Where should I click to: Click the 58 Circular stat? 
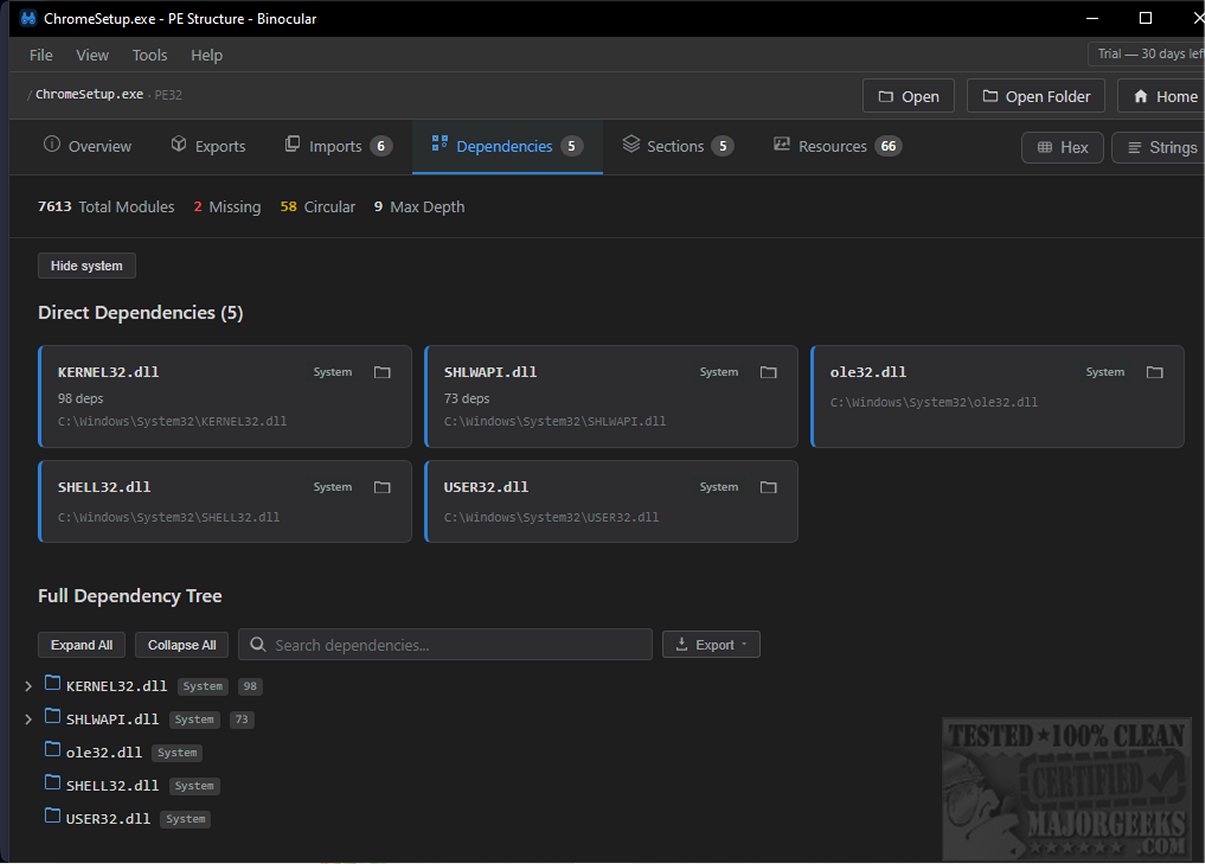317,207
